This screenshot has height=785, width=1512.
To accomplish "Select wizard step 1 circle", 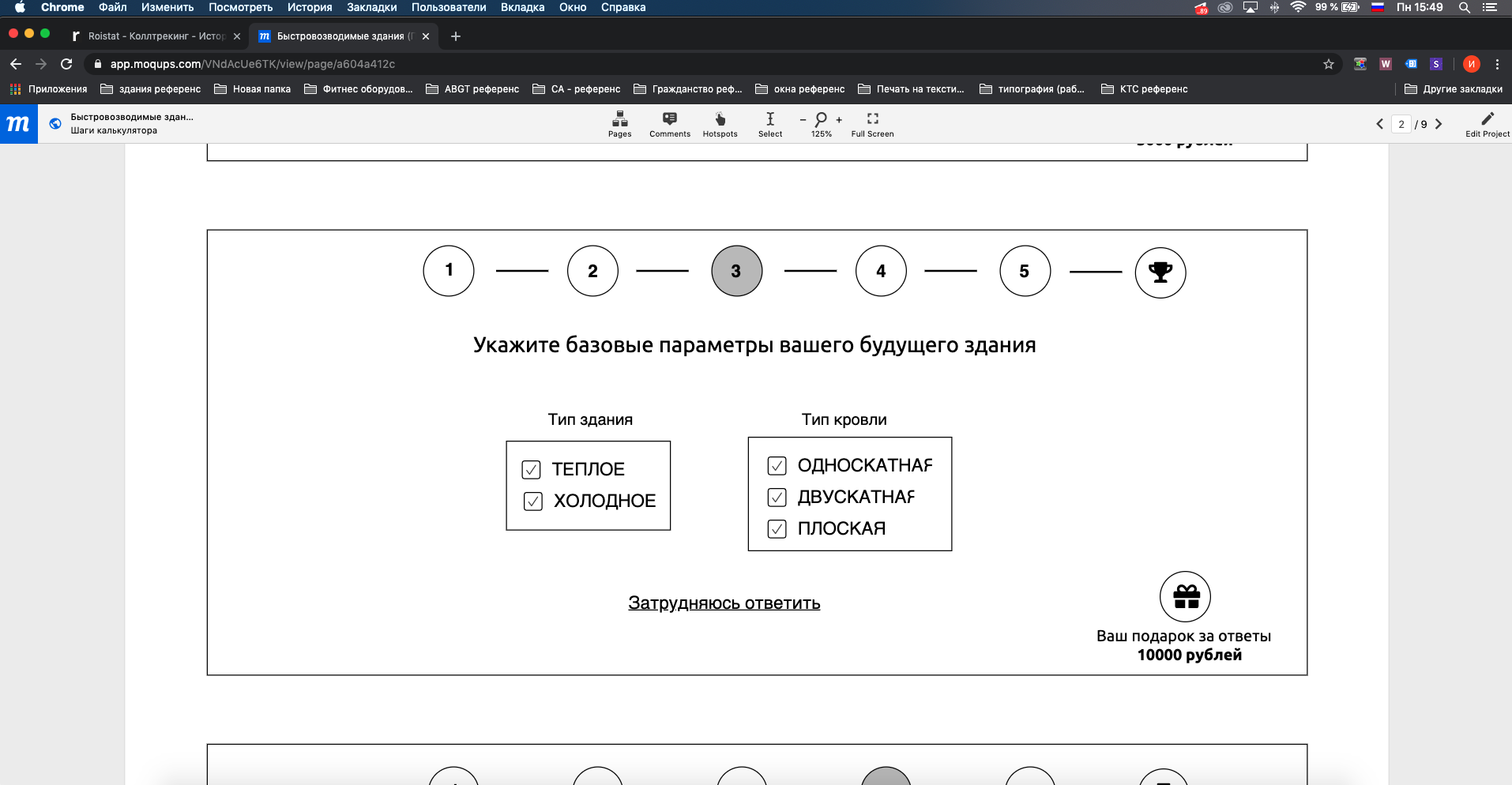I will [449, 271].
